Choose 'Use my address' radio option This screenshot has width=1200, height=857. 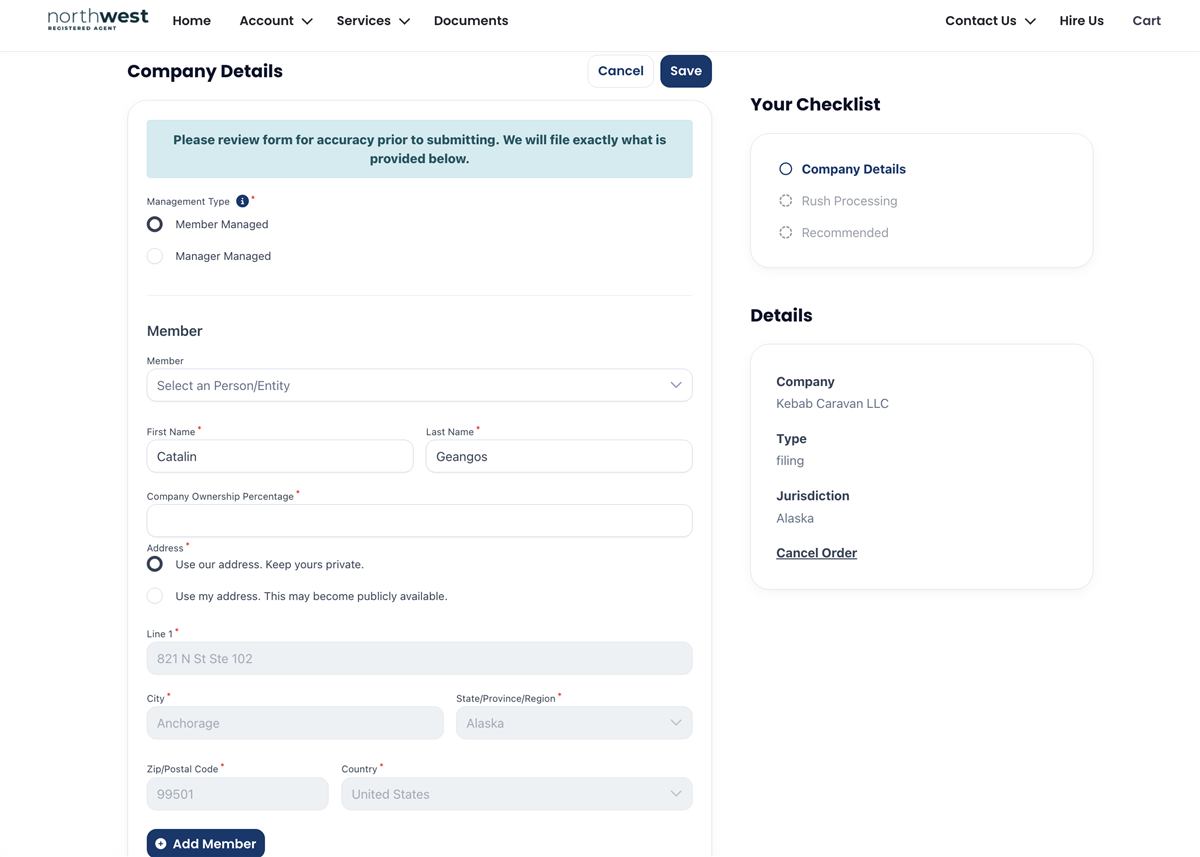[155, 596]
